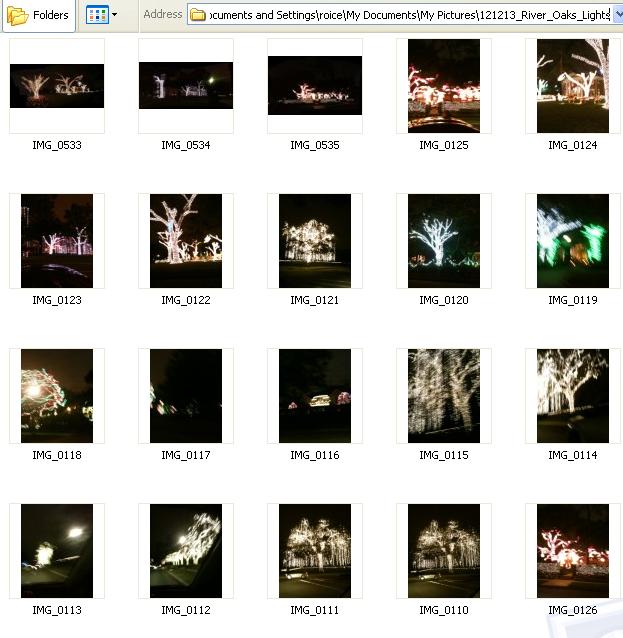623x638 pixels.
Task: Click the IMG_0122 file name
Action: click(186, 300)
